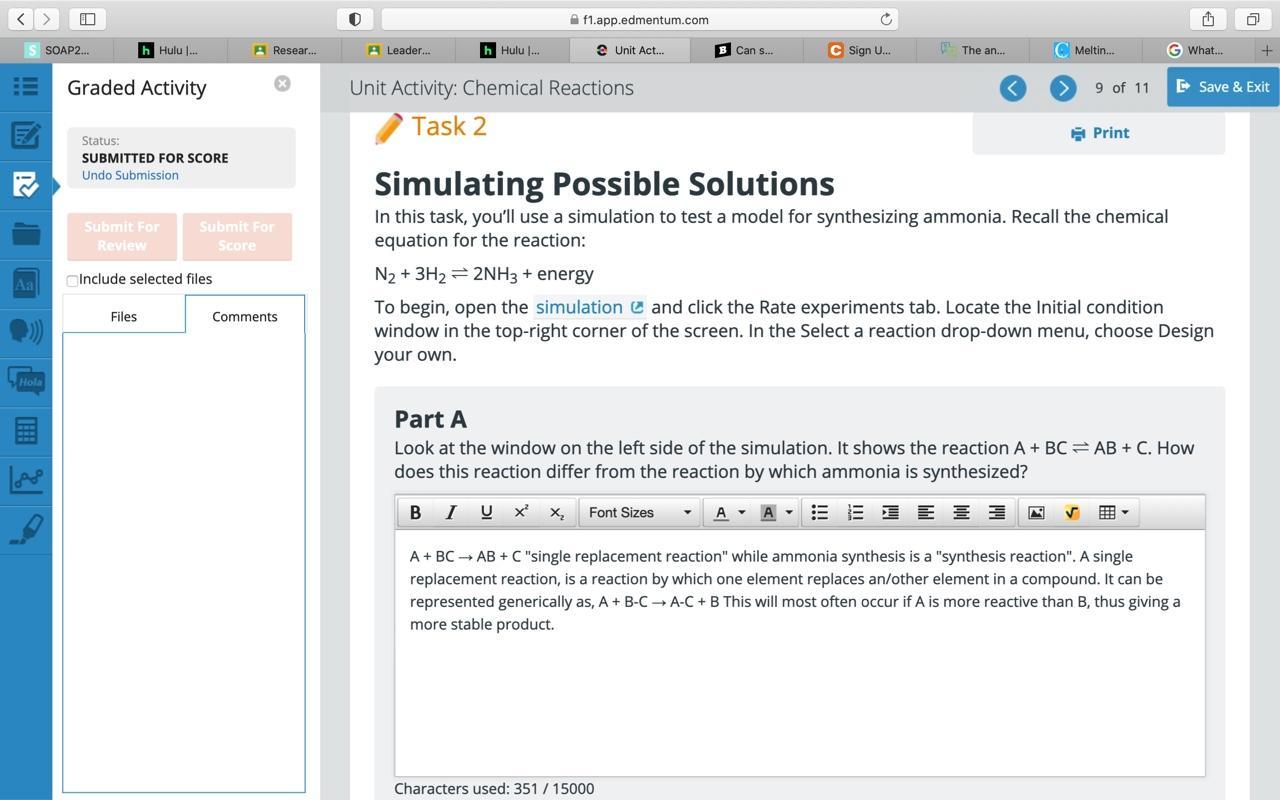The image size is (1280, 800).
Task: Open the folder icon in the sidebar
Action: pos(26,234)
